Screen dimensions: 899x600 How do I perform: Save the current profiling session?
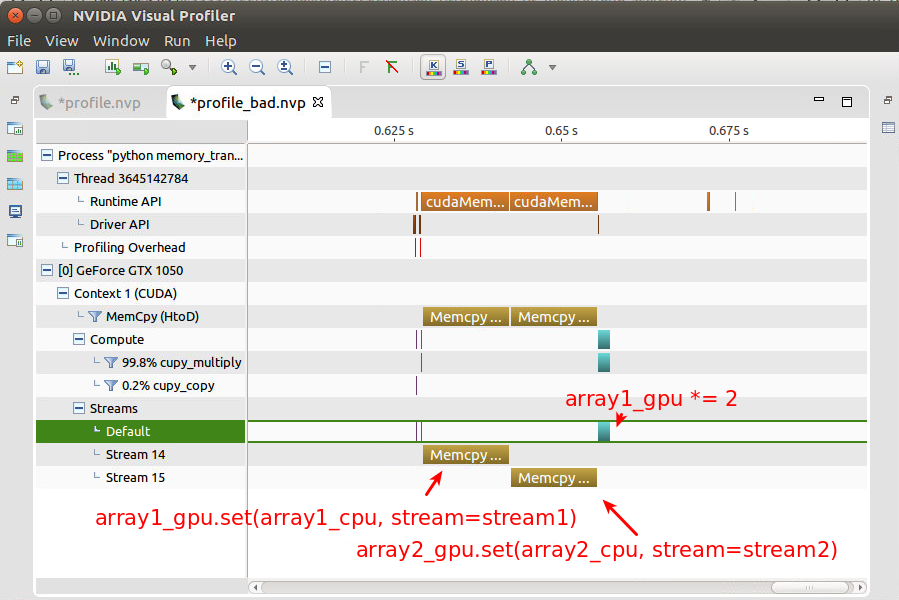42,67
